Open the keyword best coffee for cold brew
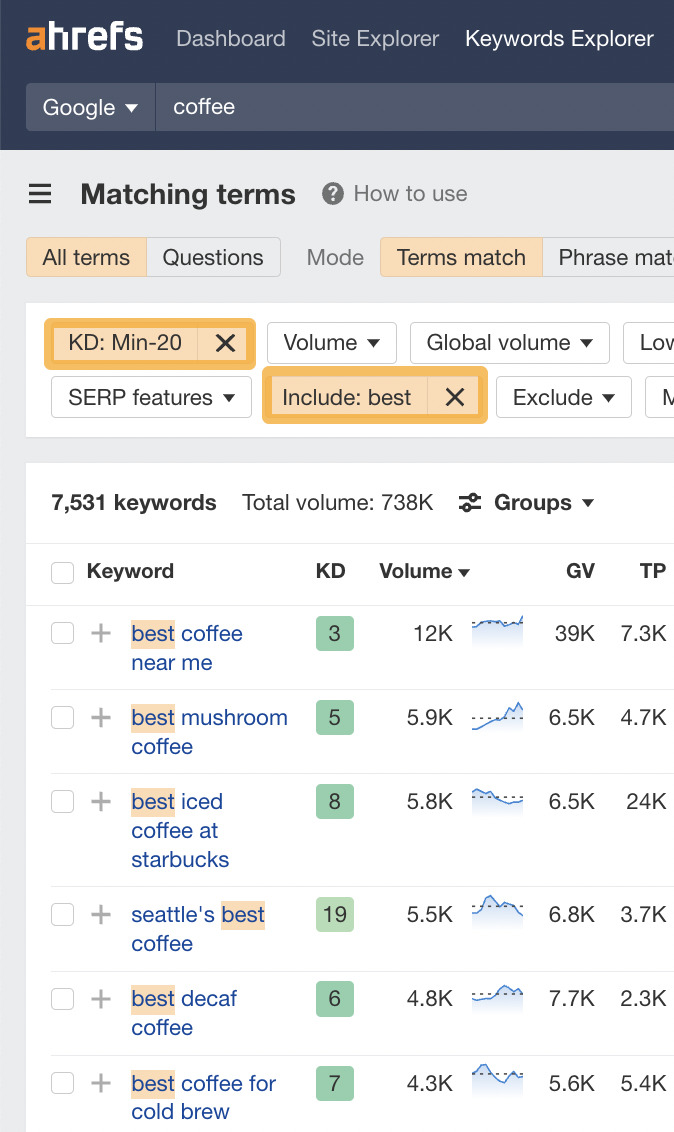The image size is (674, 1132). (x=202, y=1083)
